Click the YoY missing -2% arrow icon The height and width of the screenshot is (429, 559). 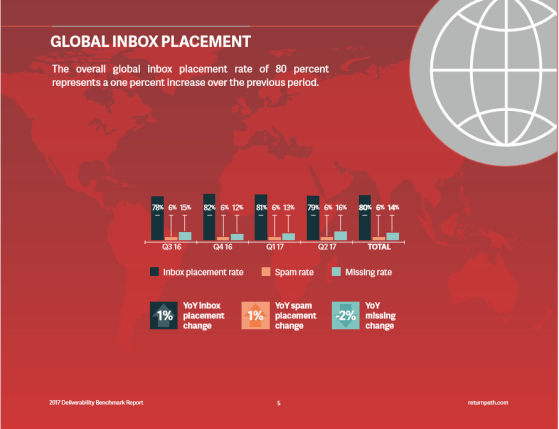click(345, 315)
